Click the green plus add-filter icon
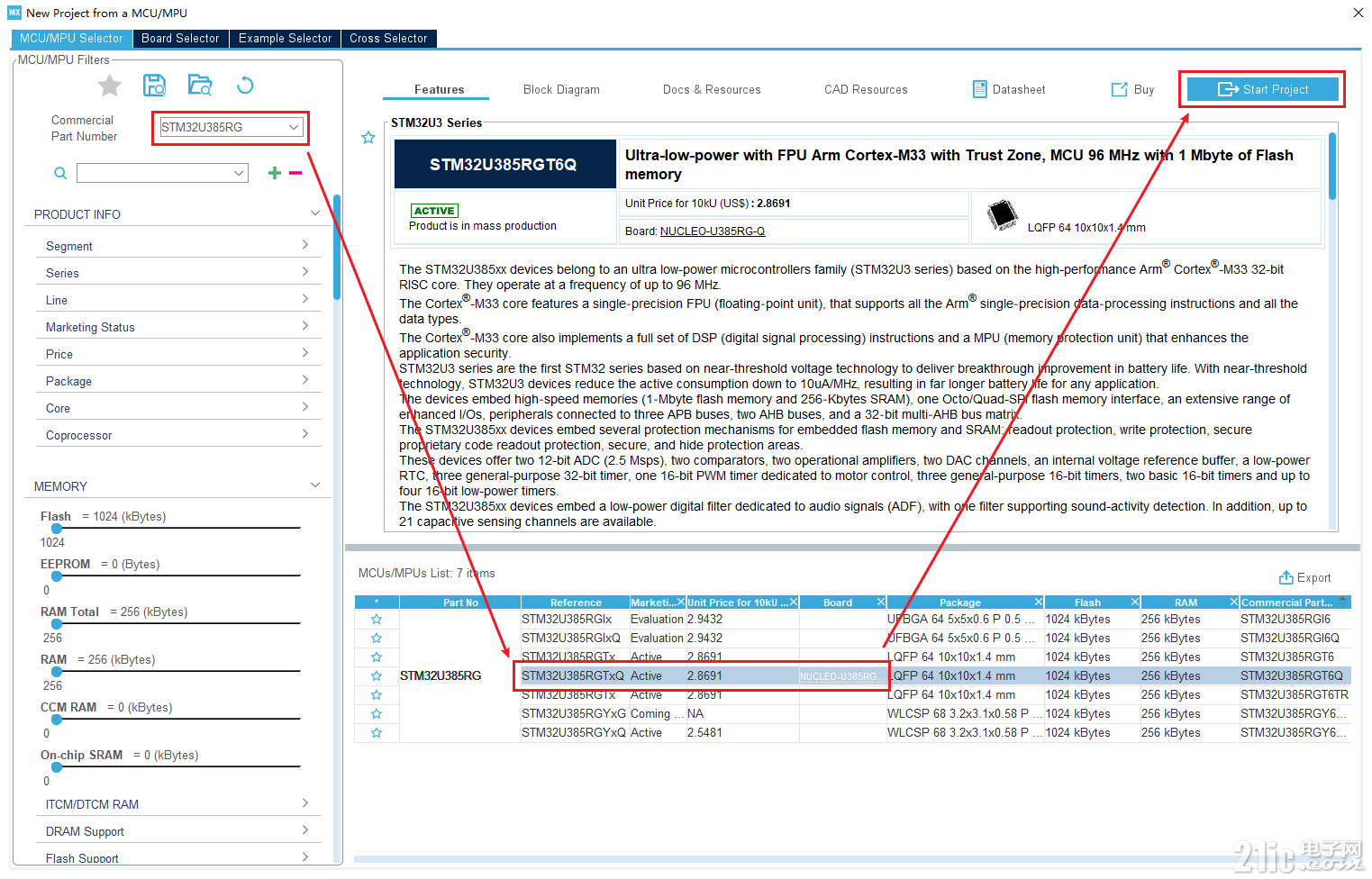Screen dimensions: 1372x879 [275, 173]
